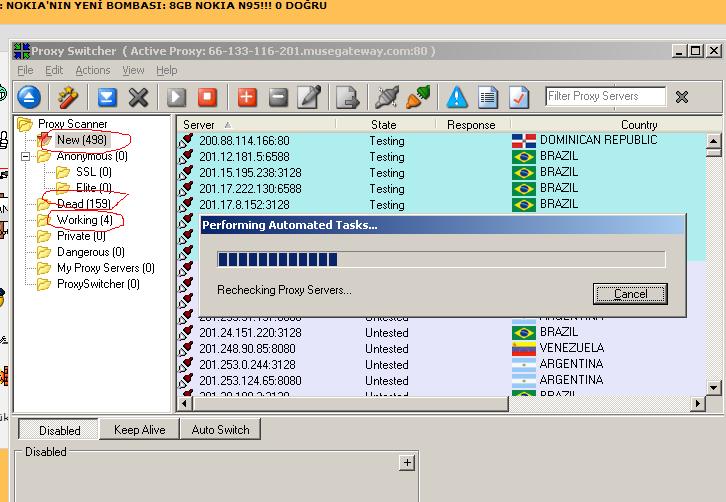
Task: Click horizontal scrollbar right arrow
Action: coord(698,403)
